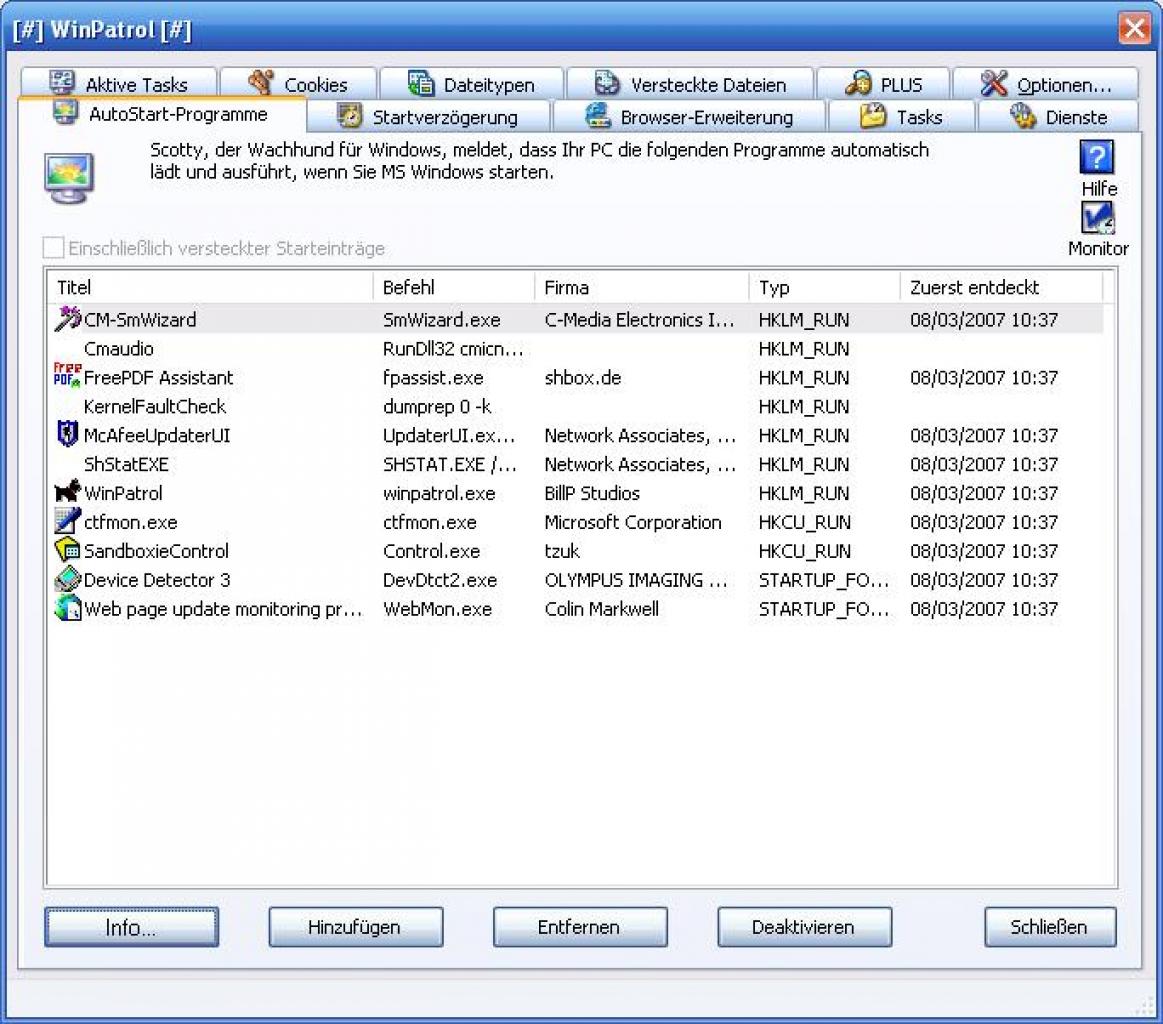Click the Web page update monitoring icon
The image size is (1163, 1024).
click(67, 607)
